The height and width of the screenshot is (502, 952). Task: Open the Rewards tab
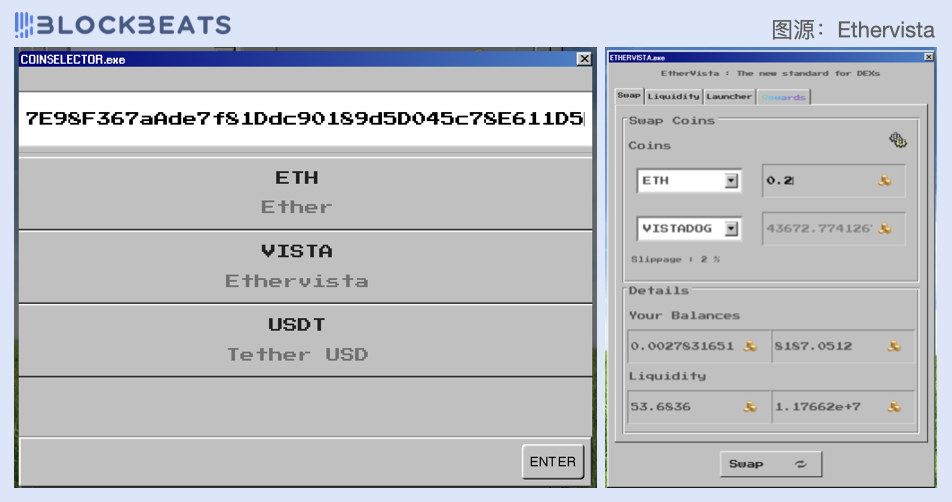(783, 97)
